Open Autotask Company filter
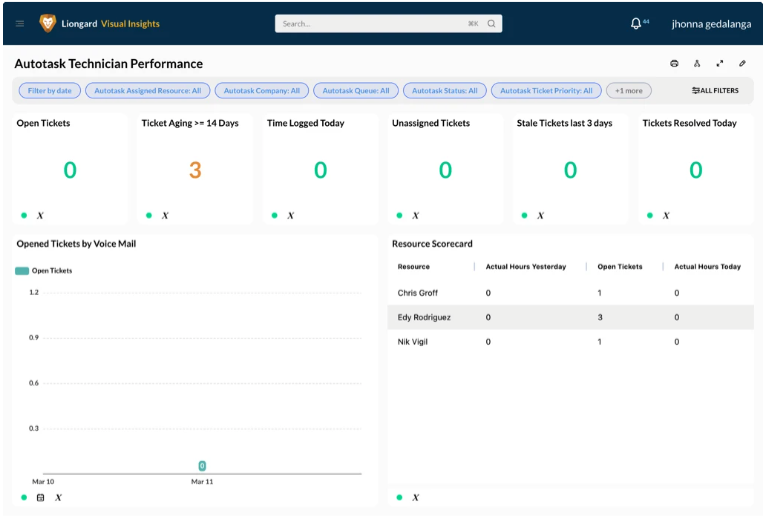The image size is (765, 530). [262, 90]
